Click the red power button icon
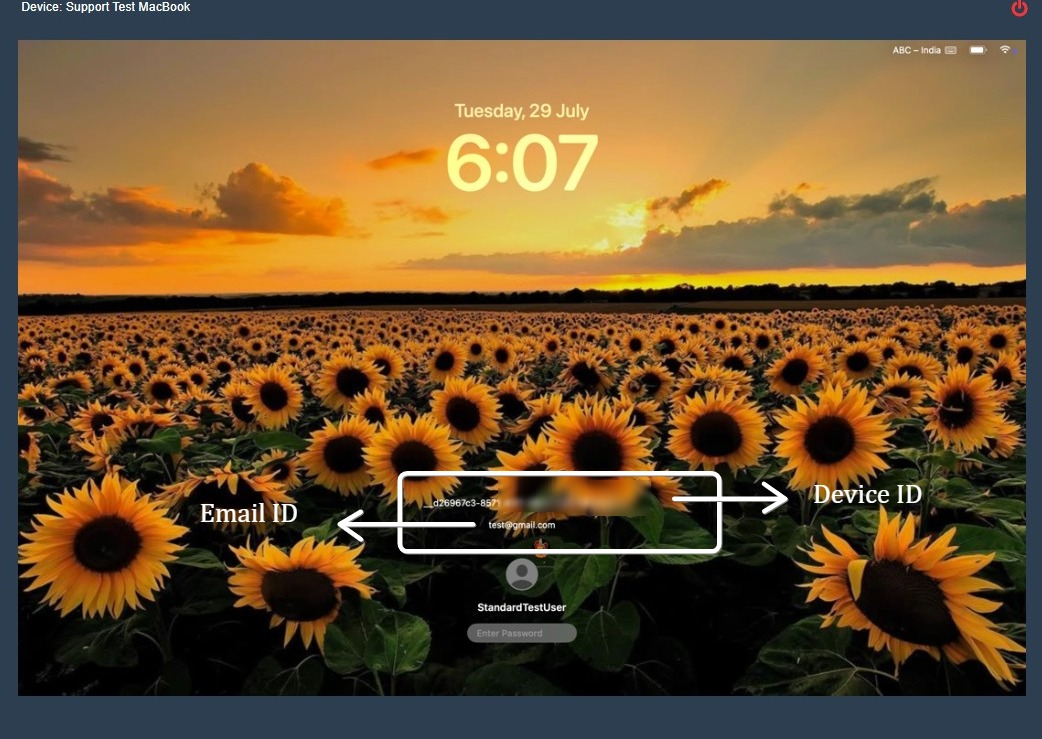Viewport: 1042px width, 739px height. (1019, 9)
